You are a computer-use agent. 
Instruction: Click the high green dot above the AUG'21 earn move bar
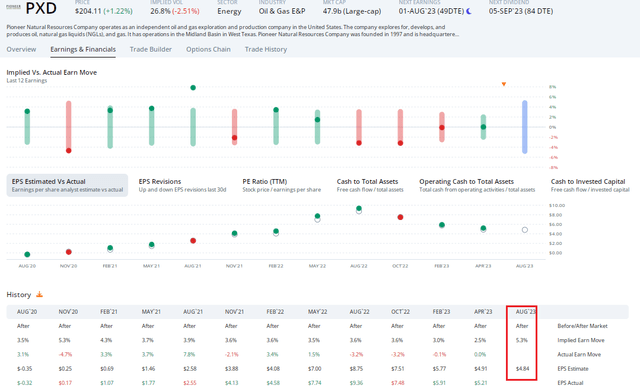pos(193,88)
